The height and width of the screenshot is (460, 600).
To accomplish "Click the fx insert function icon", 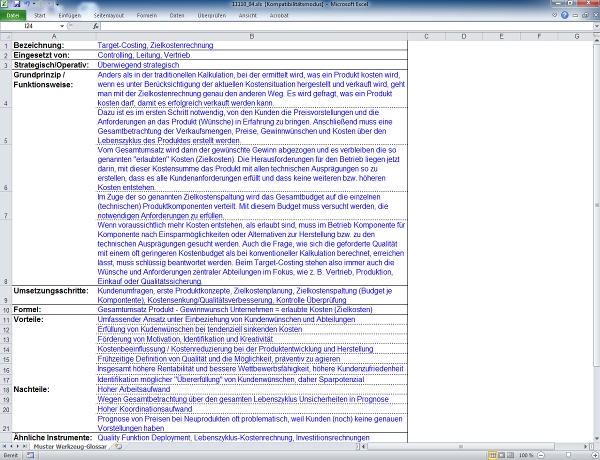I will [93, 27].
